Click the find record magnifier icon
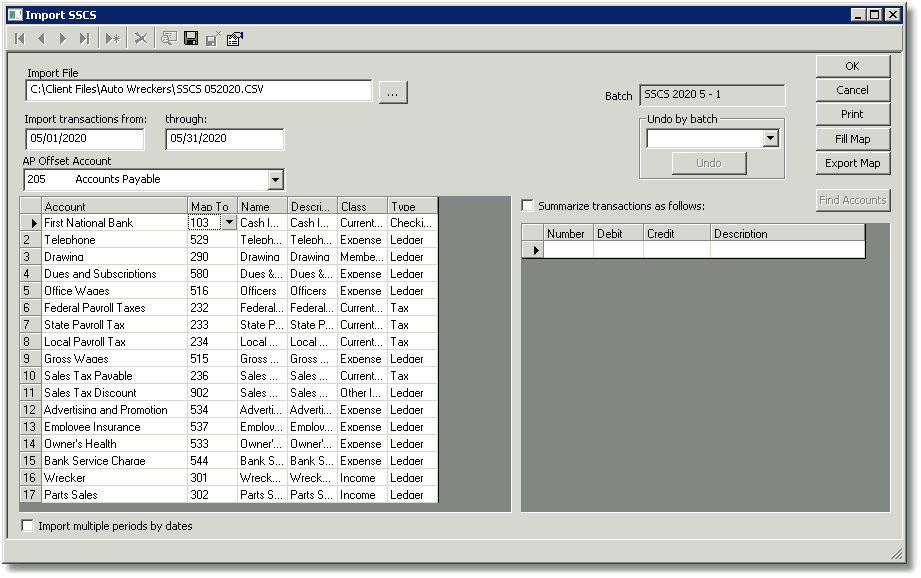The height and width of the screenshot is (578, 921). [169, 39]
